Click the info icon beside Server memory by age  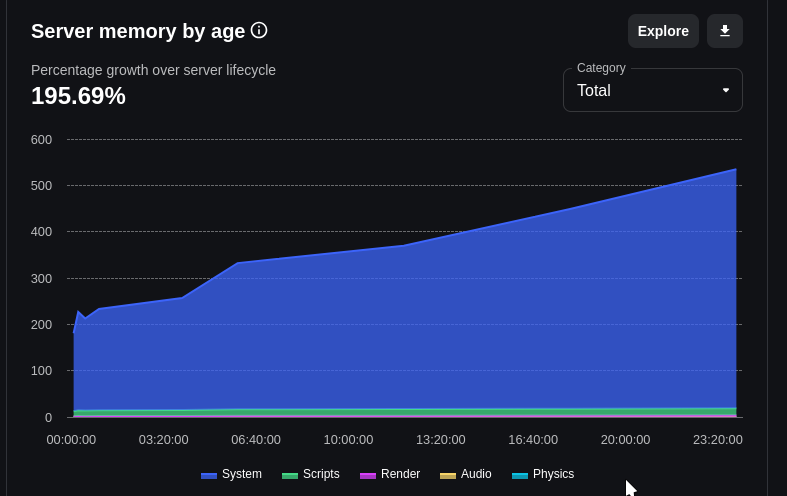click(259, 31)
